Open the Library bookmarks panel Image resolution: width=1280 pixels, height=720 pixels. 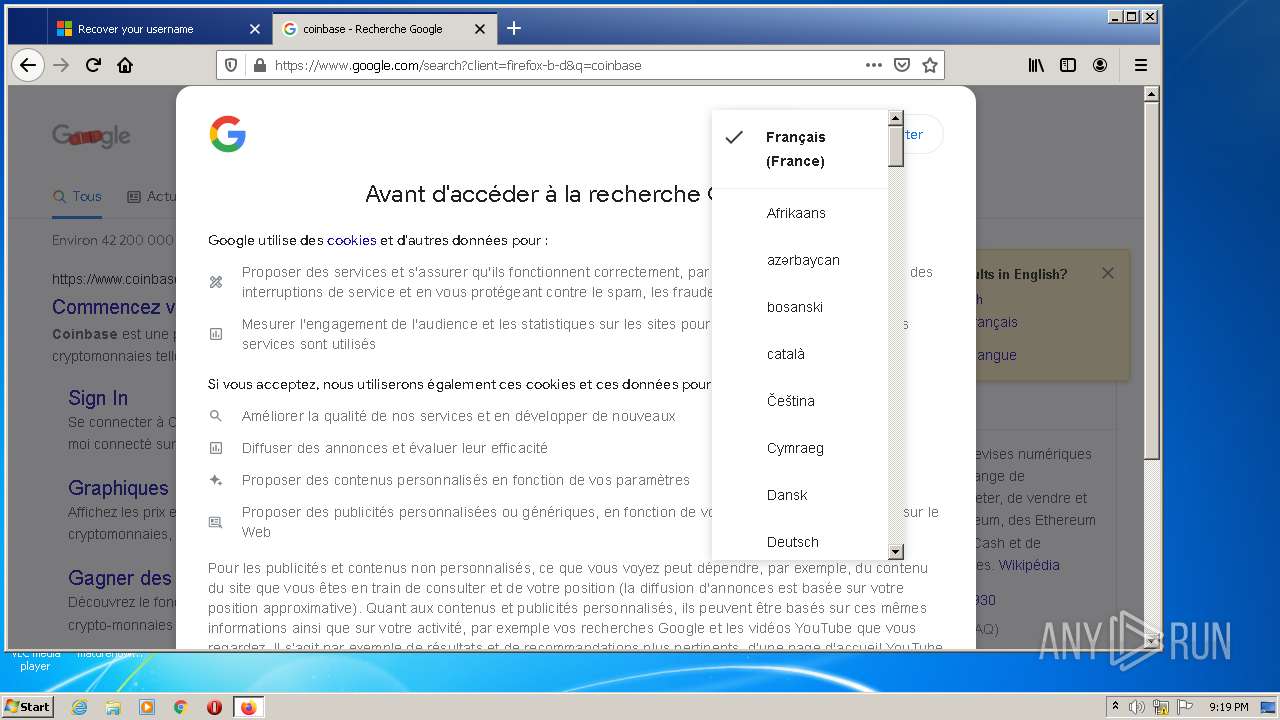pos(1037,65)
